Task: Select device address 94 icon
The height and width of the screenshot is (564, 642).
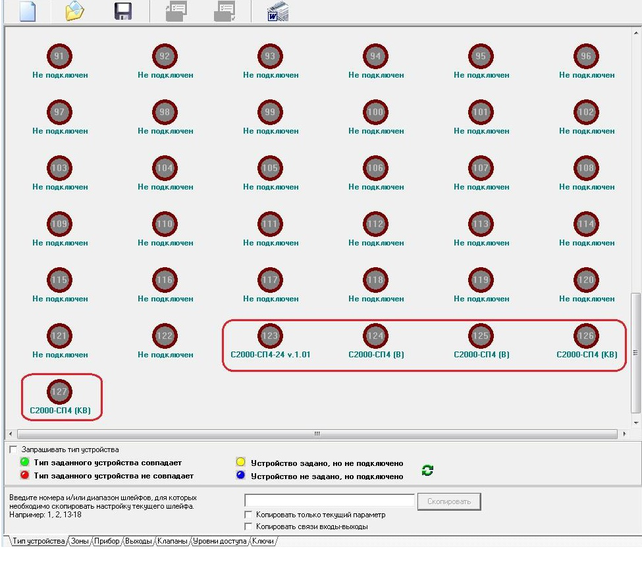Action: pos(375,56)
